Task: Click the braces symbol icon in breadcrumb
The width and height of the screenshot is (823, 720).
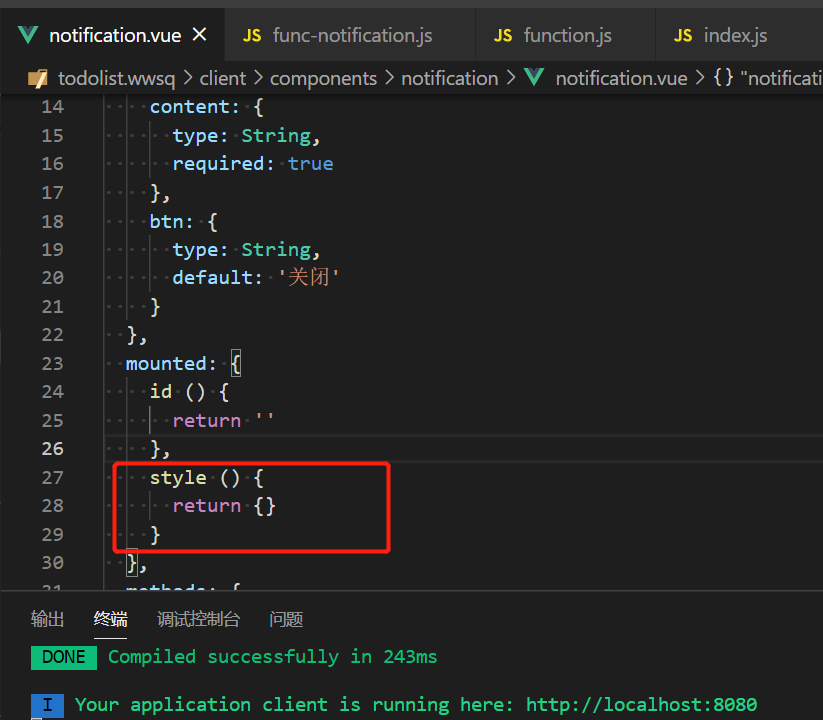Action: coord(723,78)
